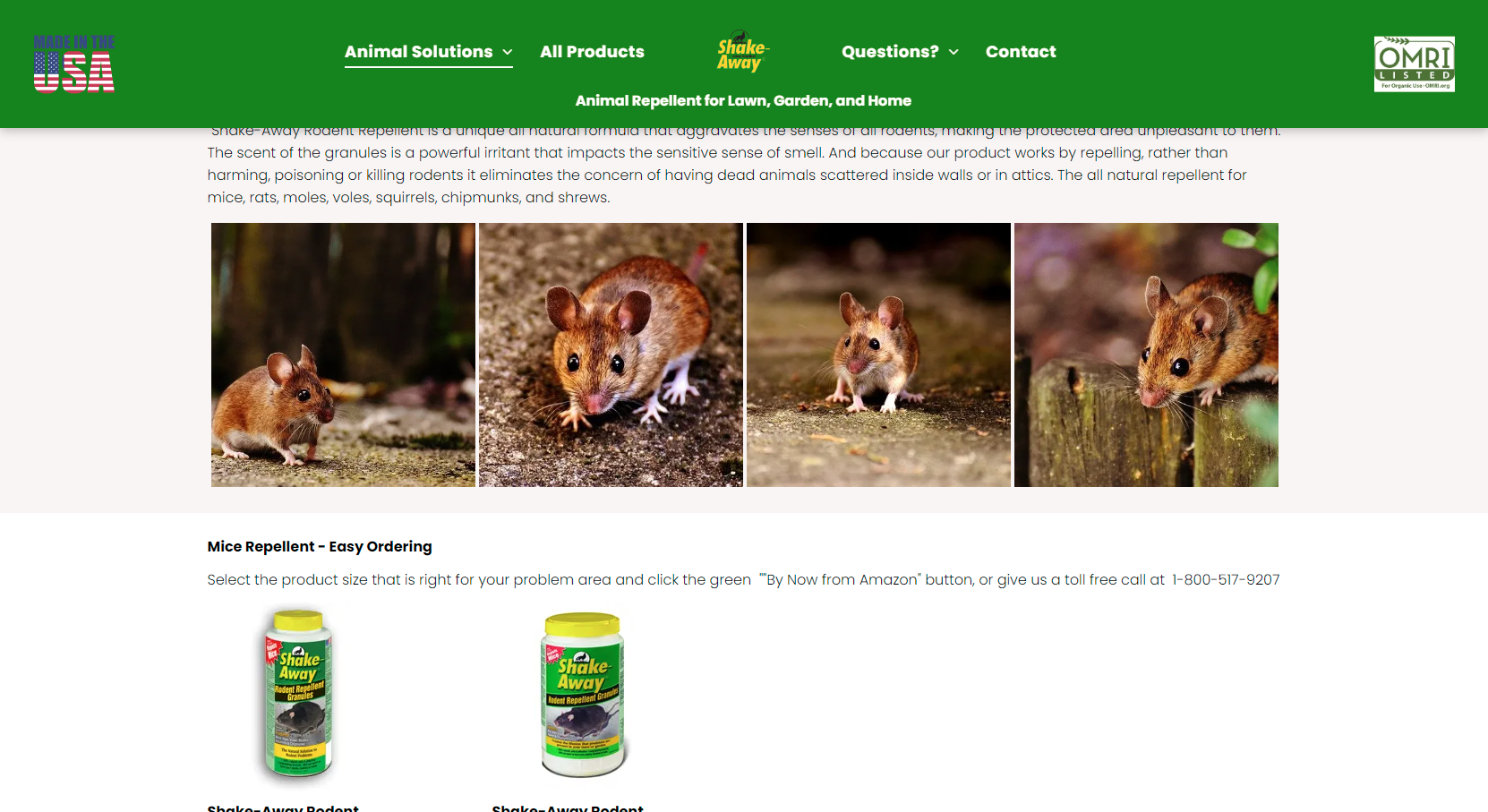Screen dimensions: 1488x812
Task: Click the Mice Repellent - Easy Ordering heading
Action: 320,546
